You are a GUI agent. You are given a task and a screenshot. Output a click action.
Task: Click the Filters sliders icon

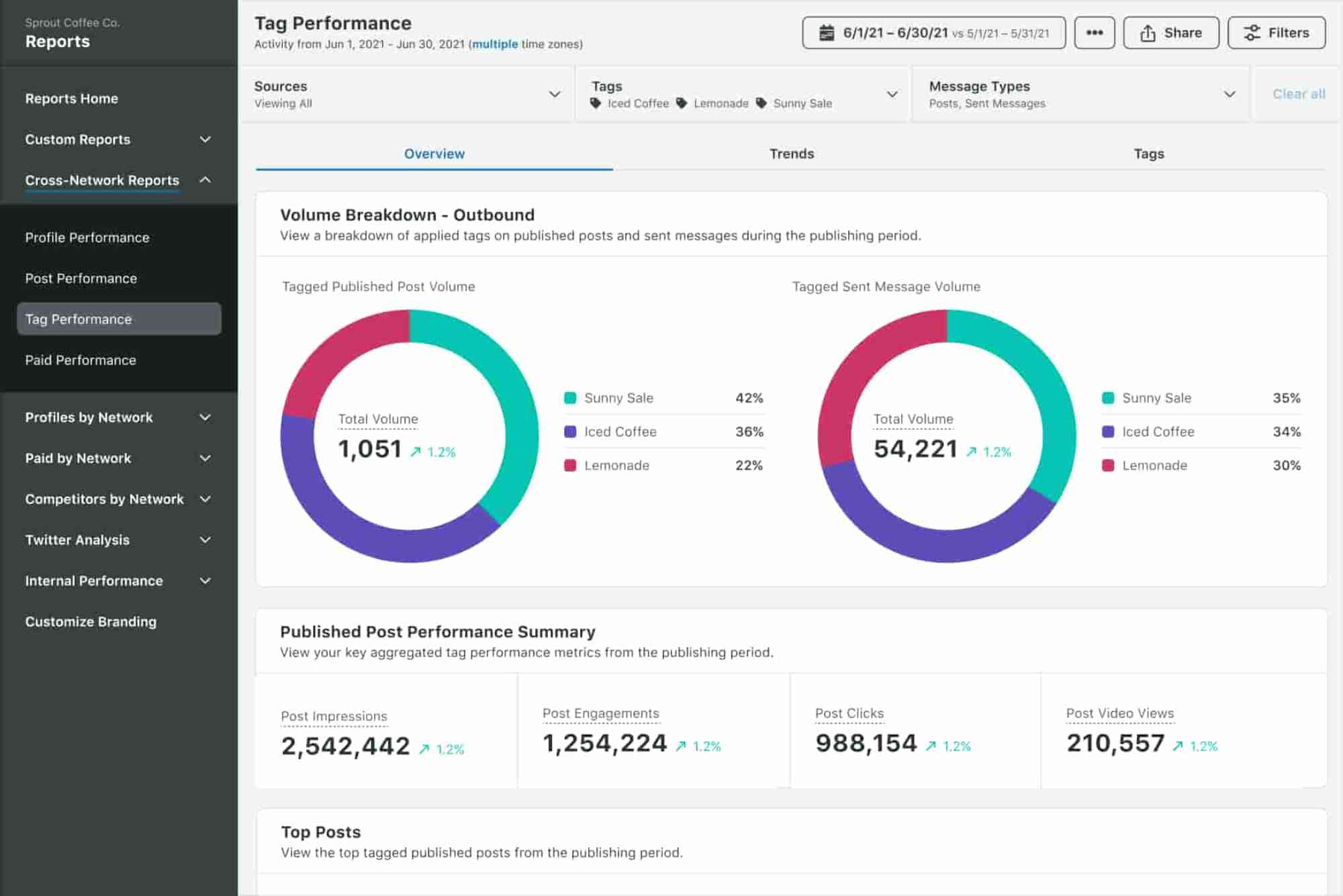pos(1252,33)
